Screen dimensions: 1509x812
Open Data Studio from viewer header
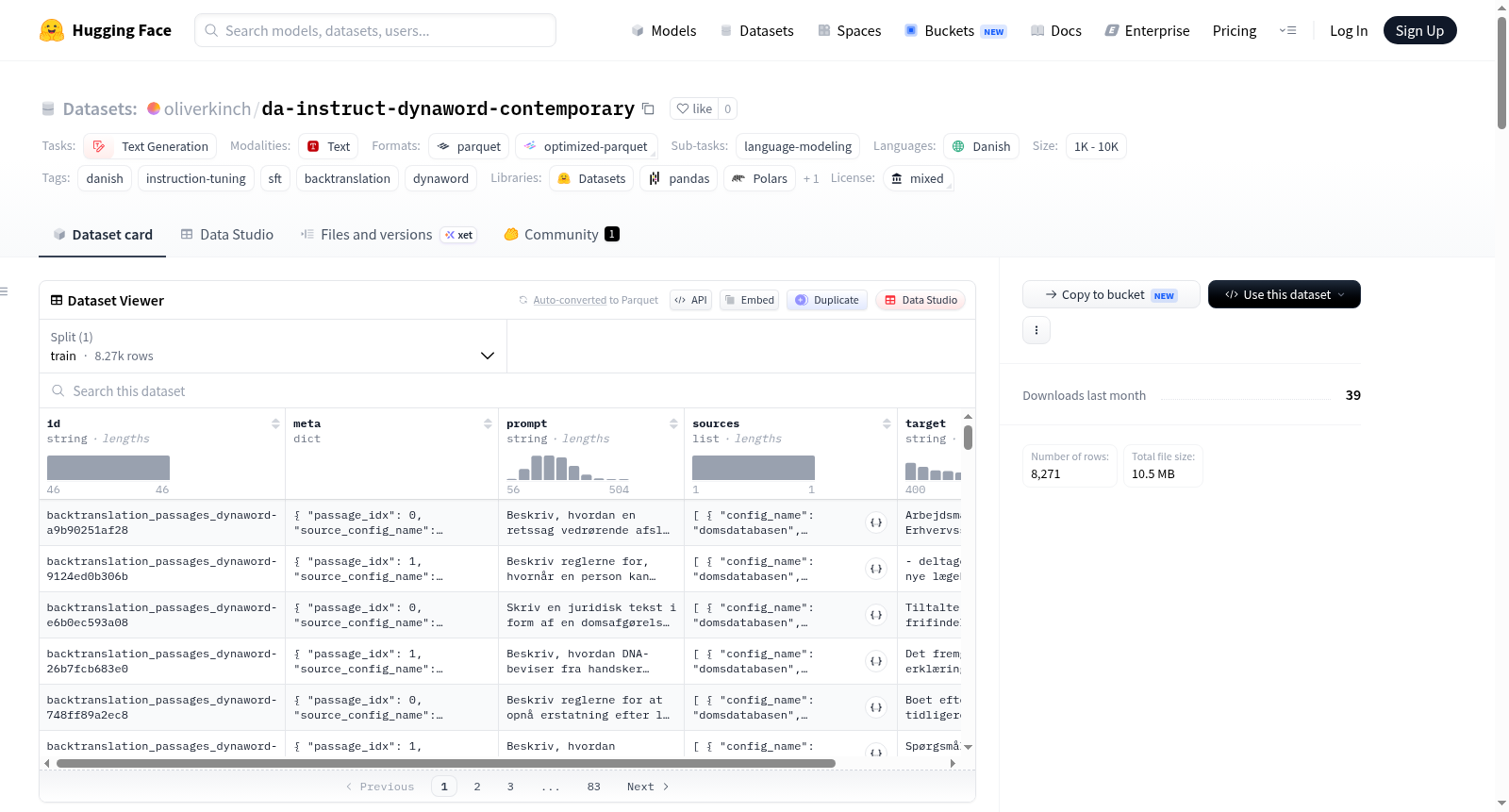(920, 300)
